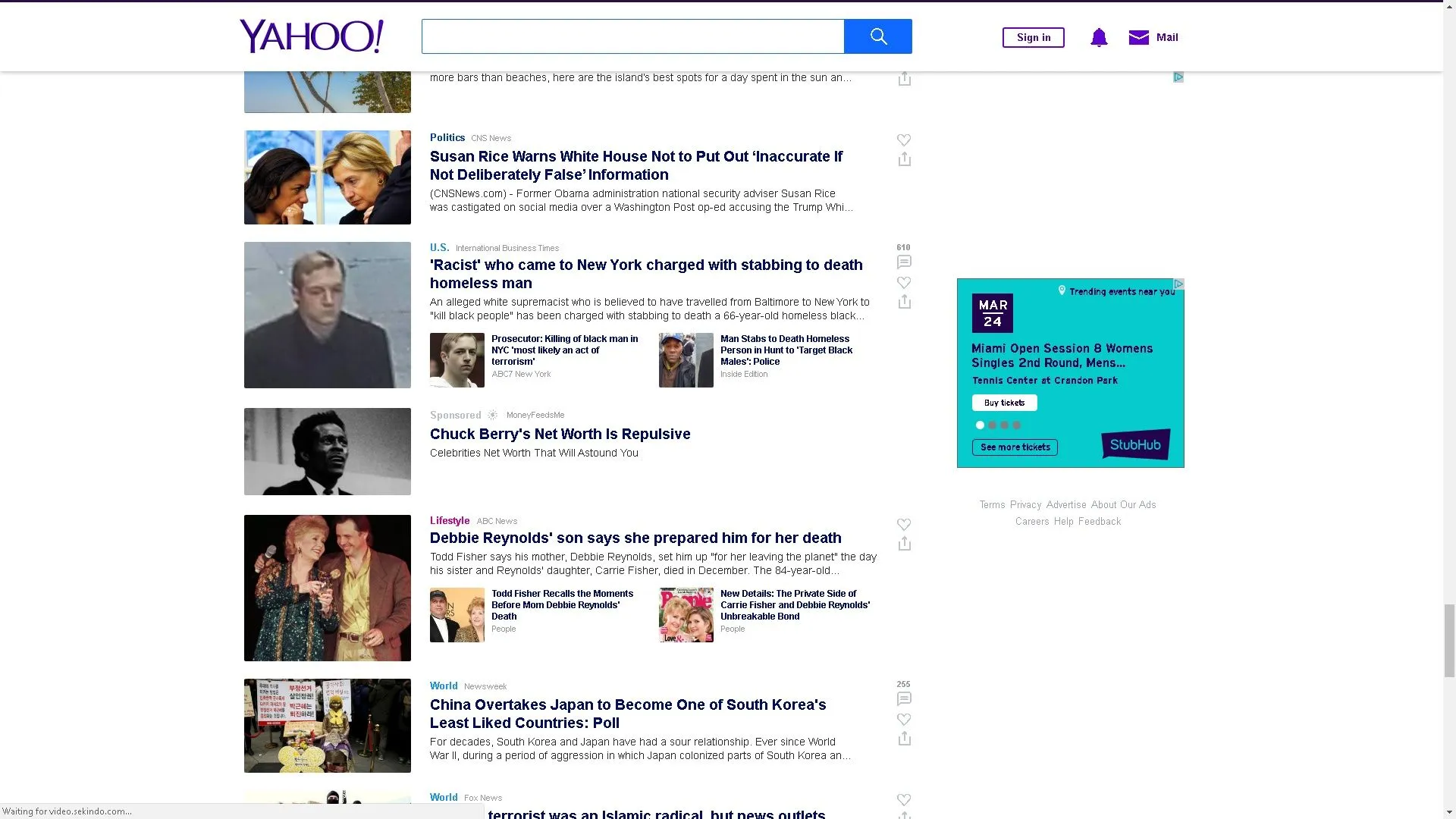Open Yahoo Mail envelope icon
1456x819 pixels.
(x=1138, y=37)
